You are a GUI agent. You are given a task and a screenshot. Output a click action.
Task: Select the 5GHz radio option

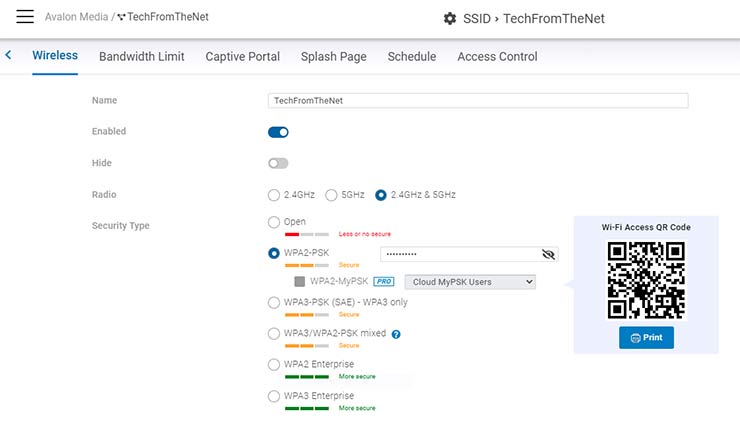pos(331,195)
